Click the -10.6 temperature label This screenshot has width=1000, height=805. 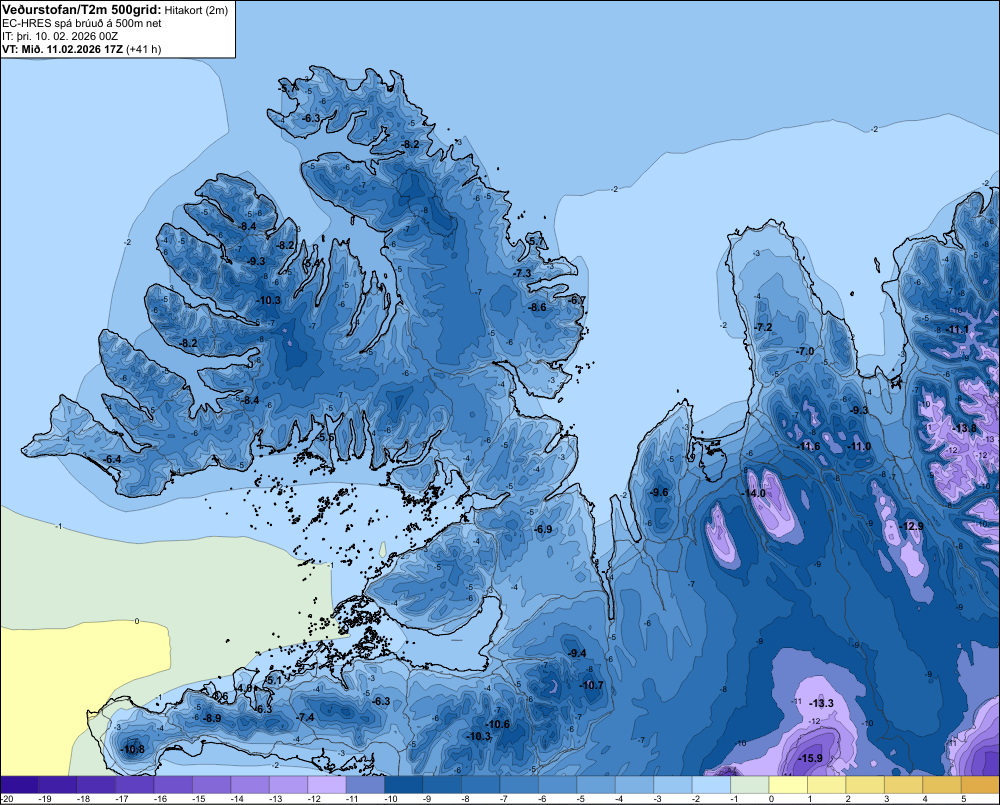click(x=497, y=724)
